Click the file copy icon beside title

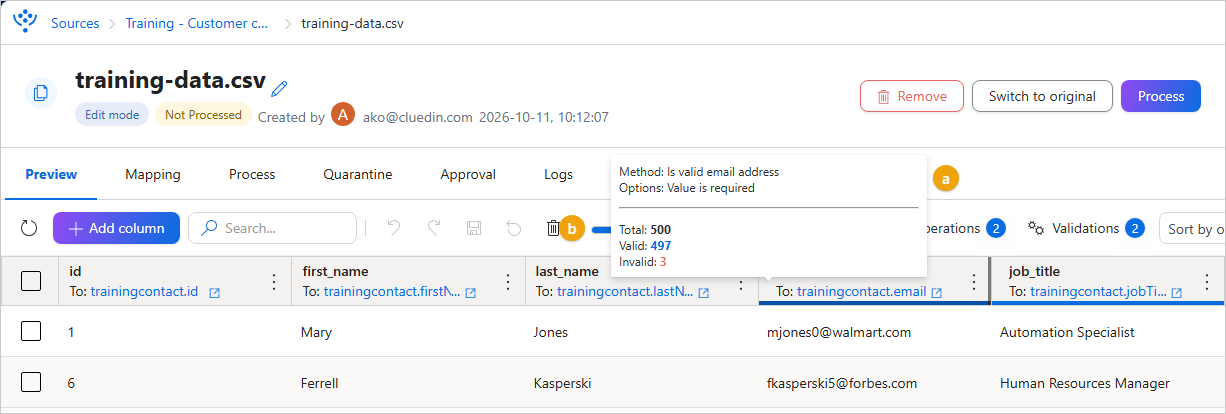point(41,93)
